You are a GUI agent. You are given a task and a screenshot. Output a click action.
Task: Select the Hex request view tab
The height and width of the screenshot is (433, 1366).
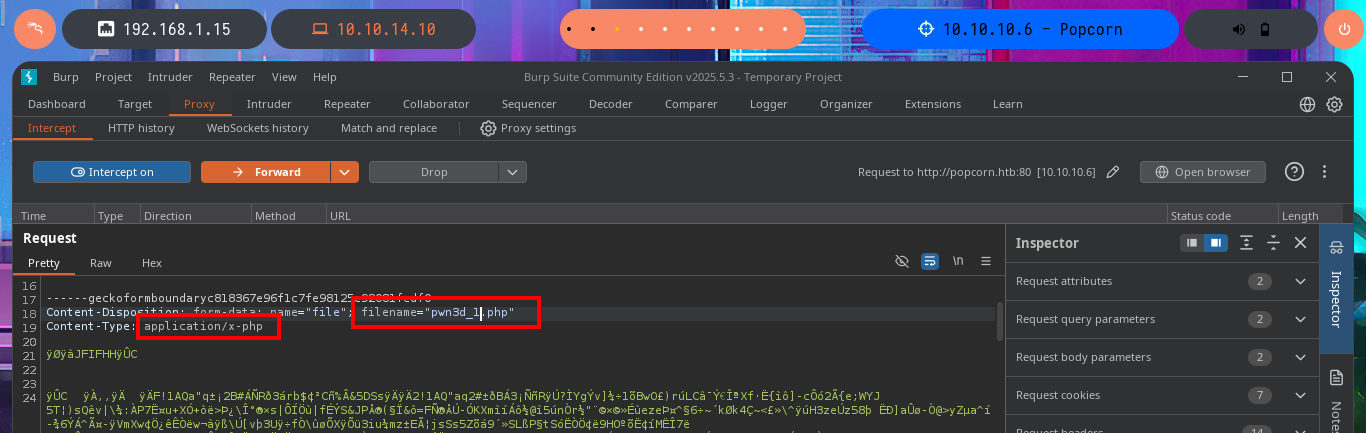151,263
